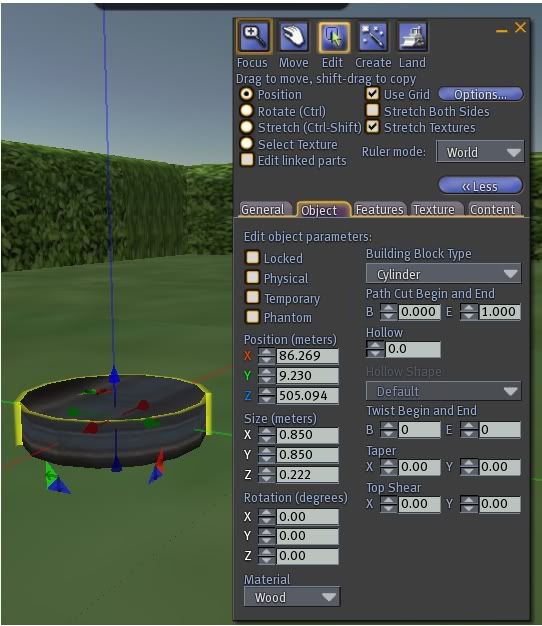Check the Phantom option
The height and width of the screenshot is (626, 542).
pos(252,317)
